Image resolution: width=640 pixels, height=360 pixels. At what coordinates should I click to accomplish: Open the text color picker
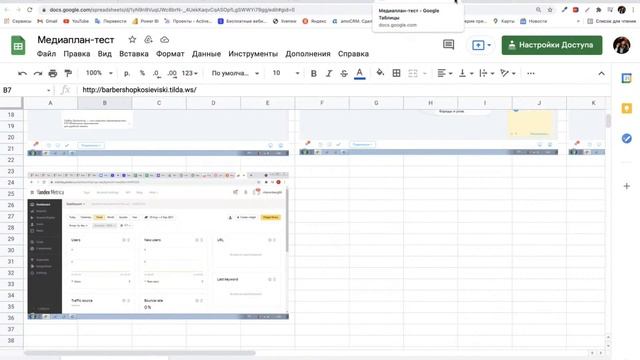(x=360, y=73)
